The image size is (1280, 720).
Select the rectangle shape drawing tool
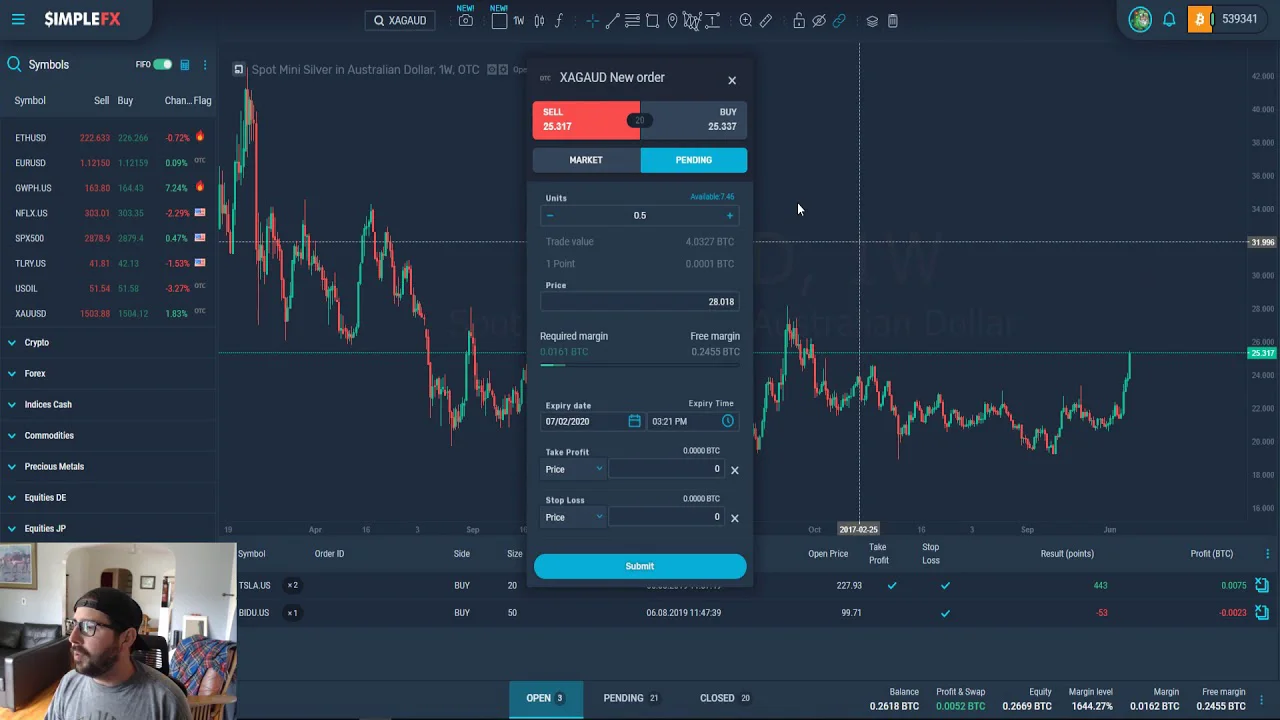tap(652, 21)
